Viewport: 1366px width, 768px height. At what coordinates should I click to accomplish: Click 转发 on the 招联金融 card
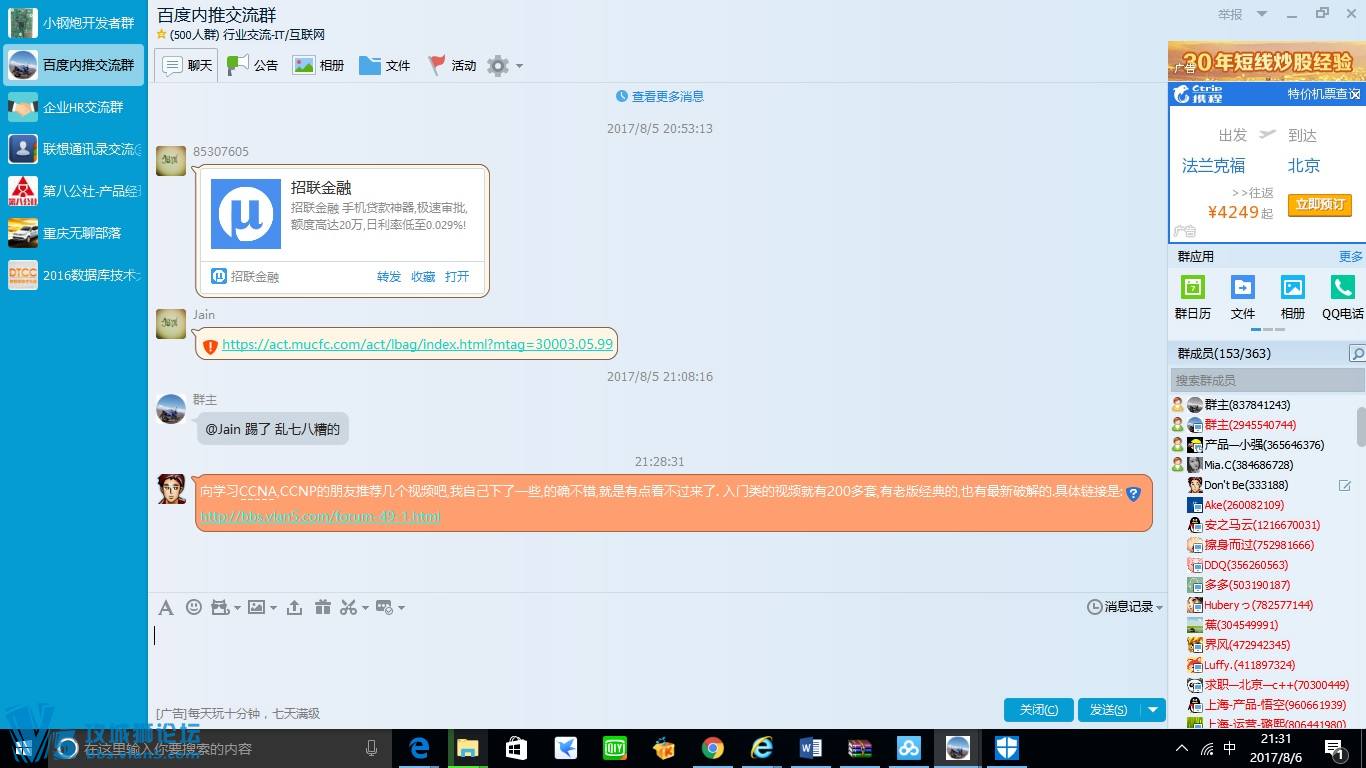tap(389, 277)
